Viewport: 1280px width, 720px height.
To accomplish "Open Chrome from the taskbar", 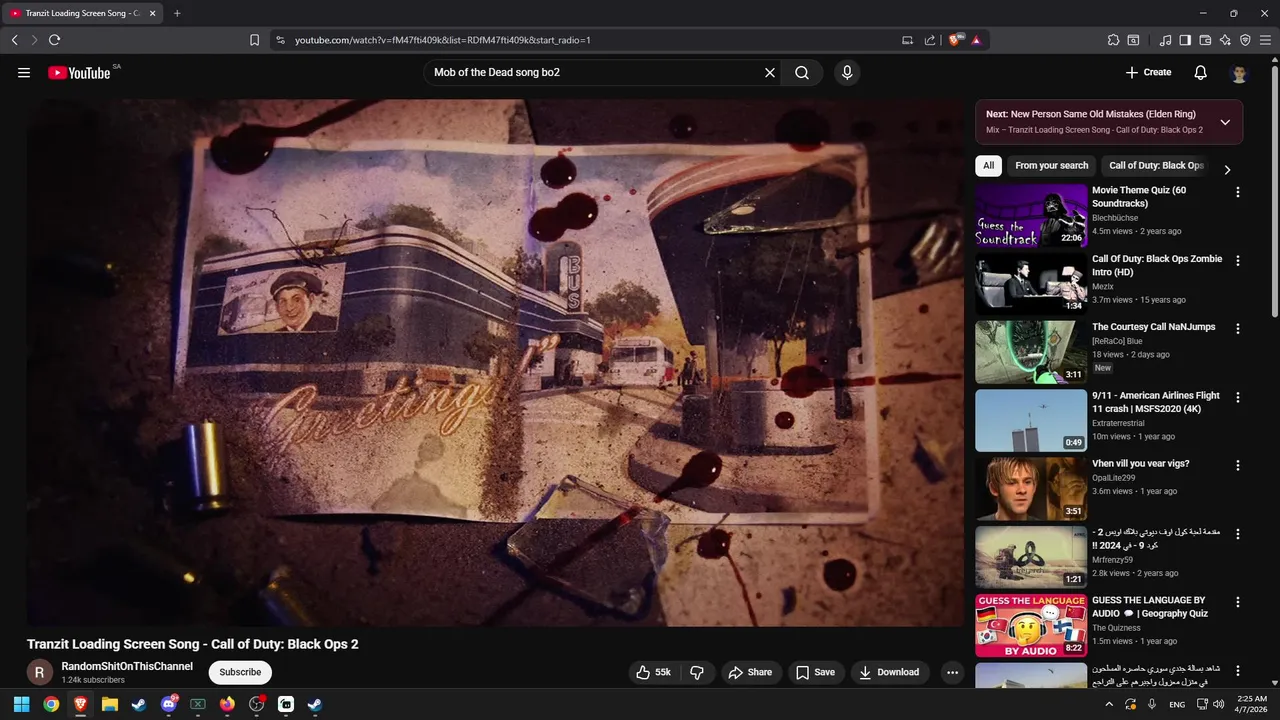I will click(x=51, y=704).
